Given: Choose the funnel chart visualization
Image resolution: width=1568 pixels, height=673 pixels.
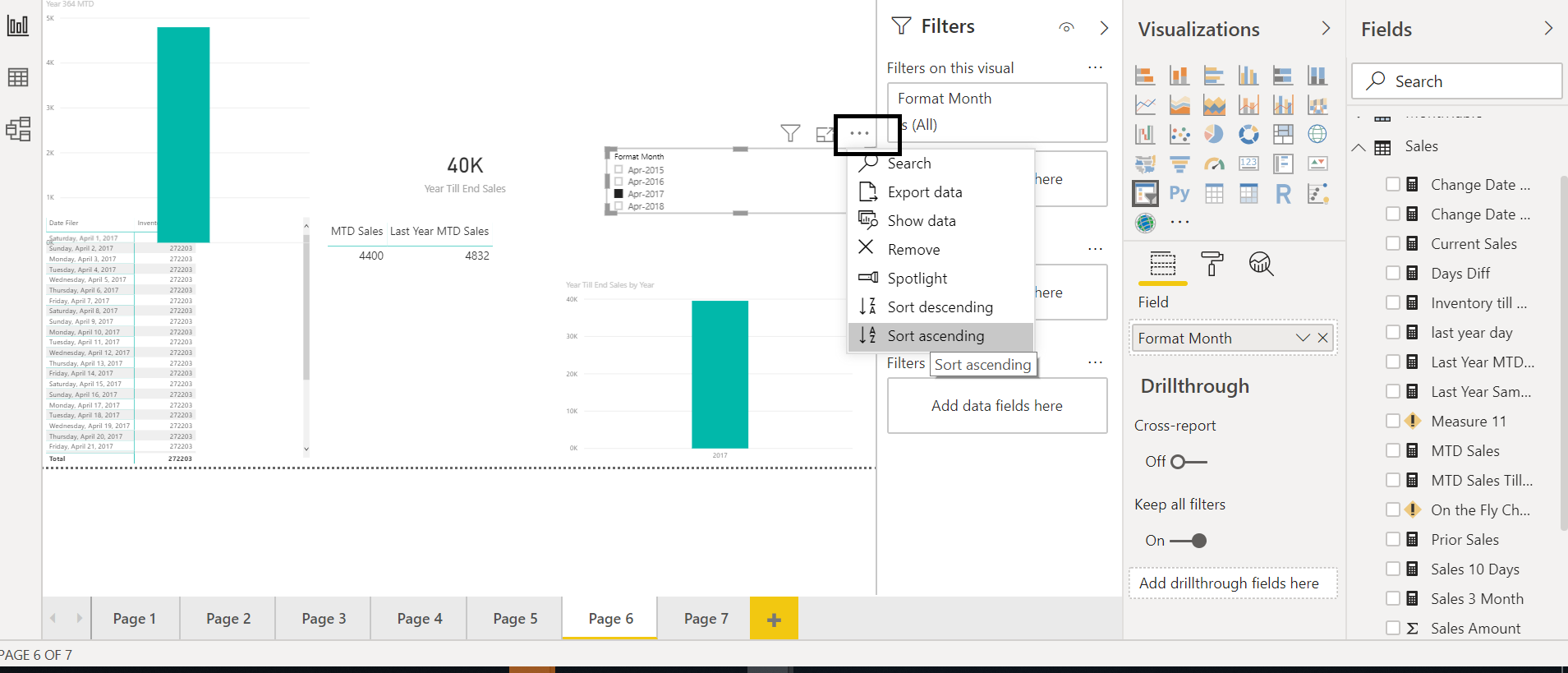Looking at the screenshot, I should [x=1179, y=164].
